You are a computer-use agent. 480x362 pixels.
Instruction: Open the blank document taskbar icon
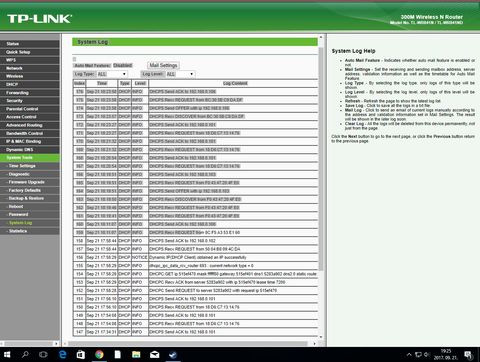[118, 354]
